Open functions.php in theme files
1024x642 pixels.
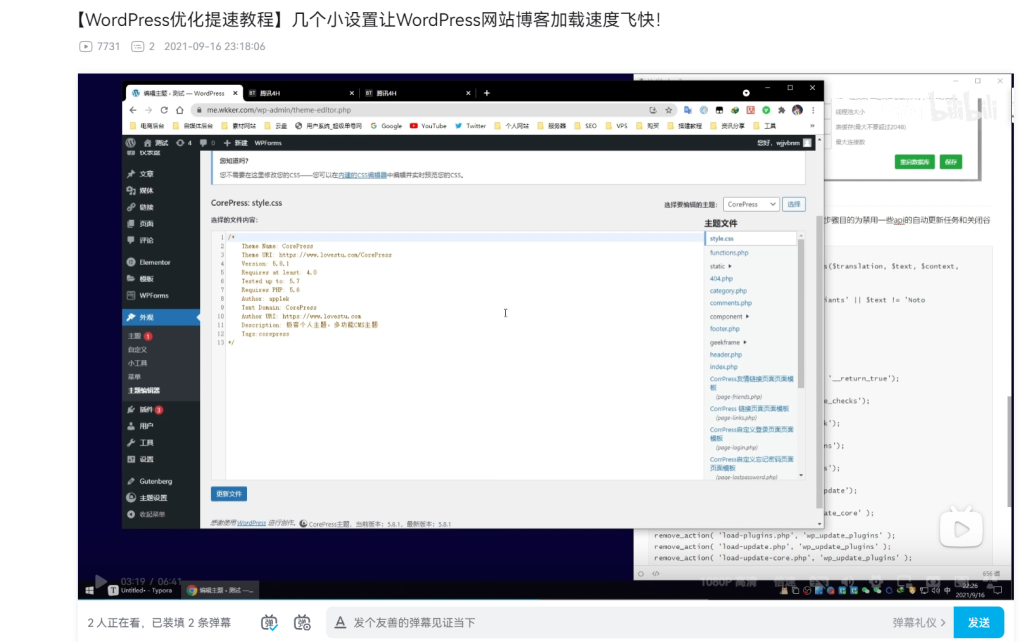[x=729, y=253]
